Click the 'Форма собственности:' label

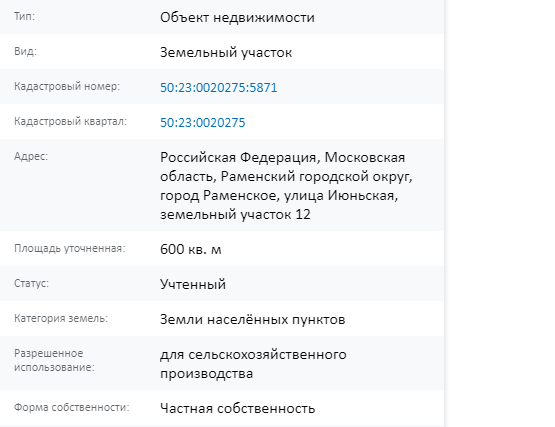point(72,408)
